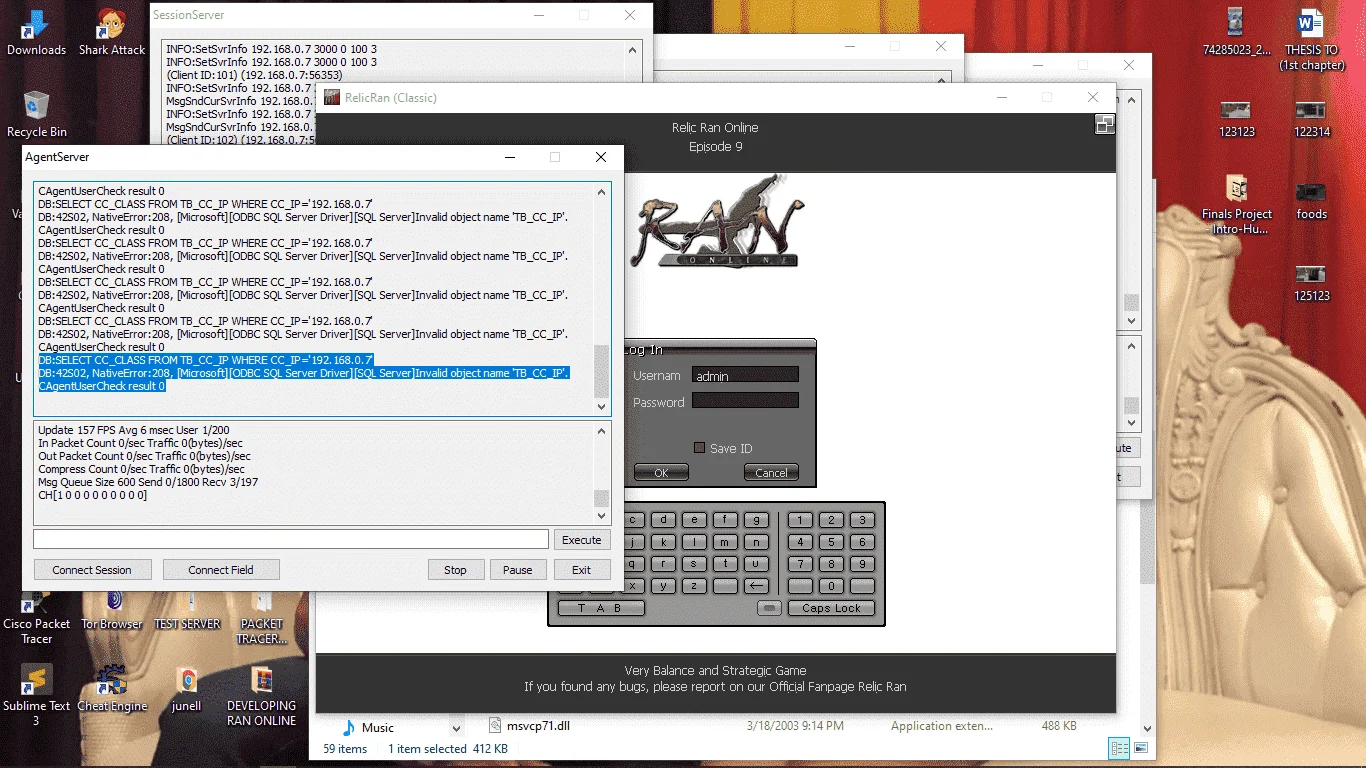Focus the AgentServer command input box
Screen dimensions: 1366x768
click(x=291, y=539)
